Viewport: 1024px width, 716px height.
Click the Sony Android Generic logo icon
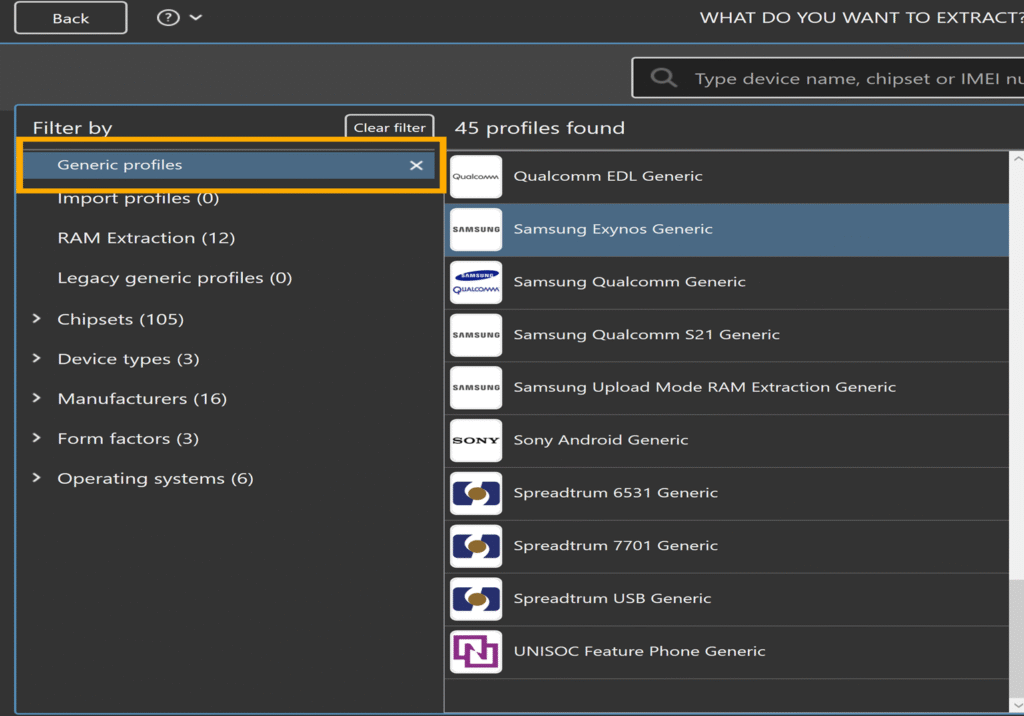pos(476,441)
